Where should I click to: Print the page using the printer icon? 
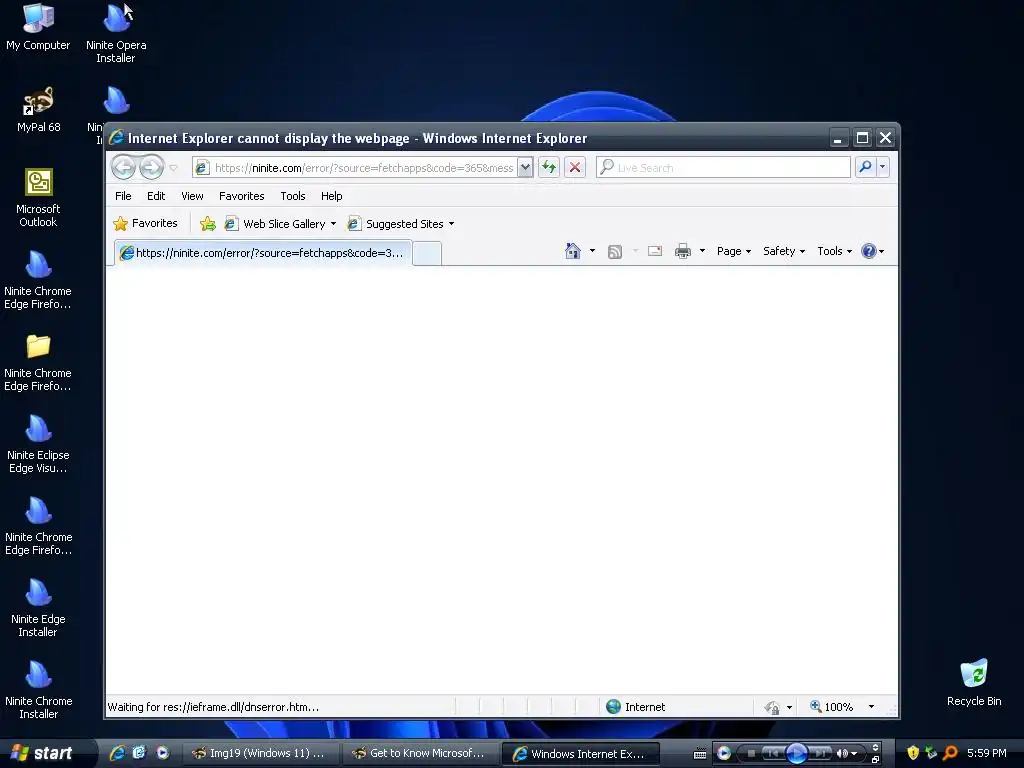[x=683, y=251]
